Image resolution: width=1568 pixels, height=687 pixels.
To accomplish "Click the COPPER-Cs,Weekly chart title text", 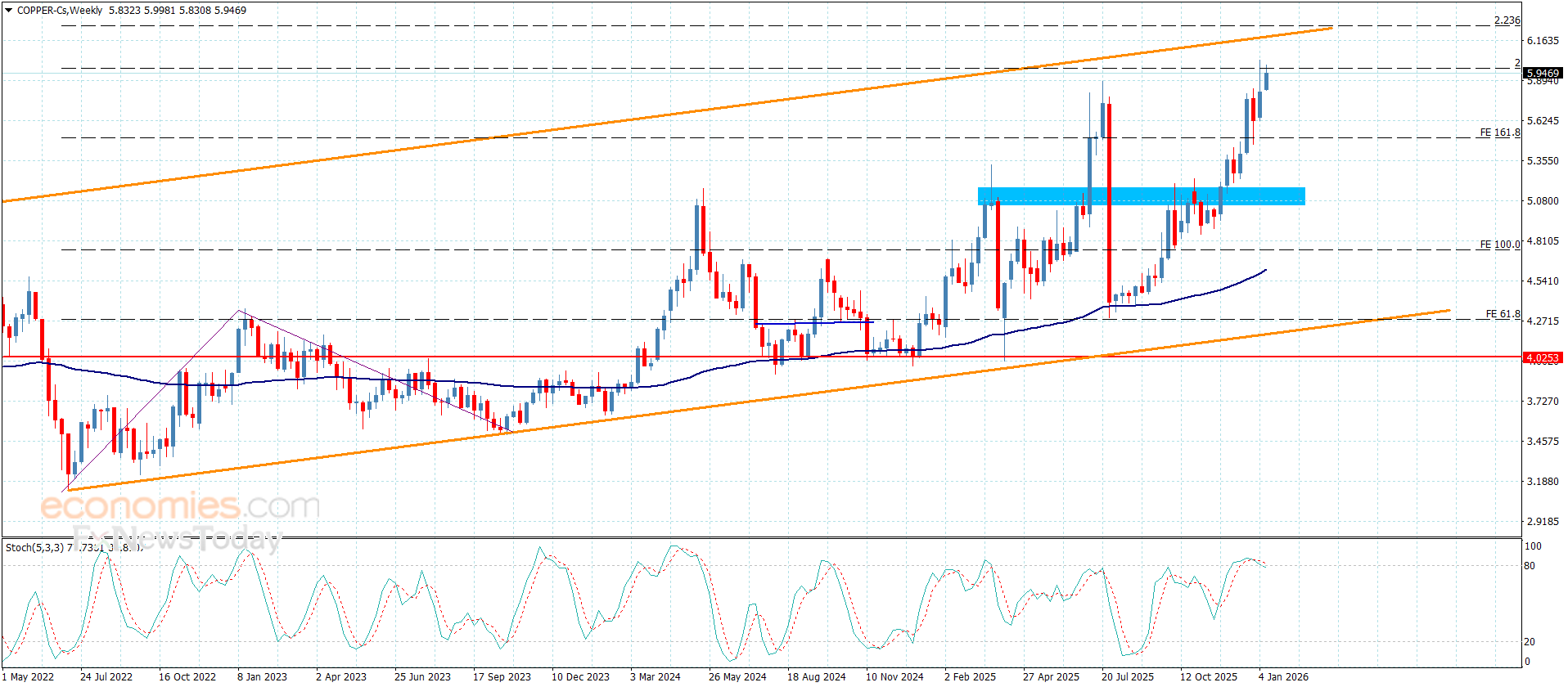I will point(60,11).
